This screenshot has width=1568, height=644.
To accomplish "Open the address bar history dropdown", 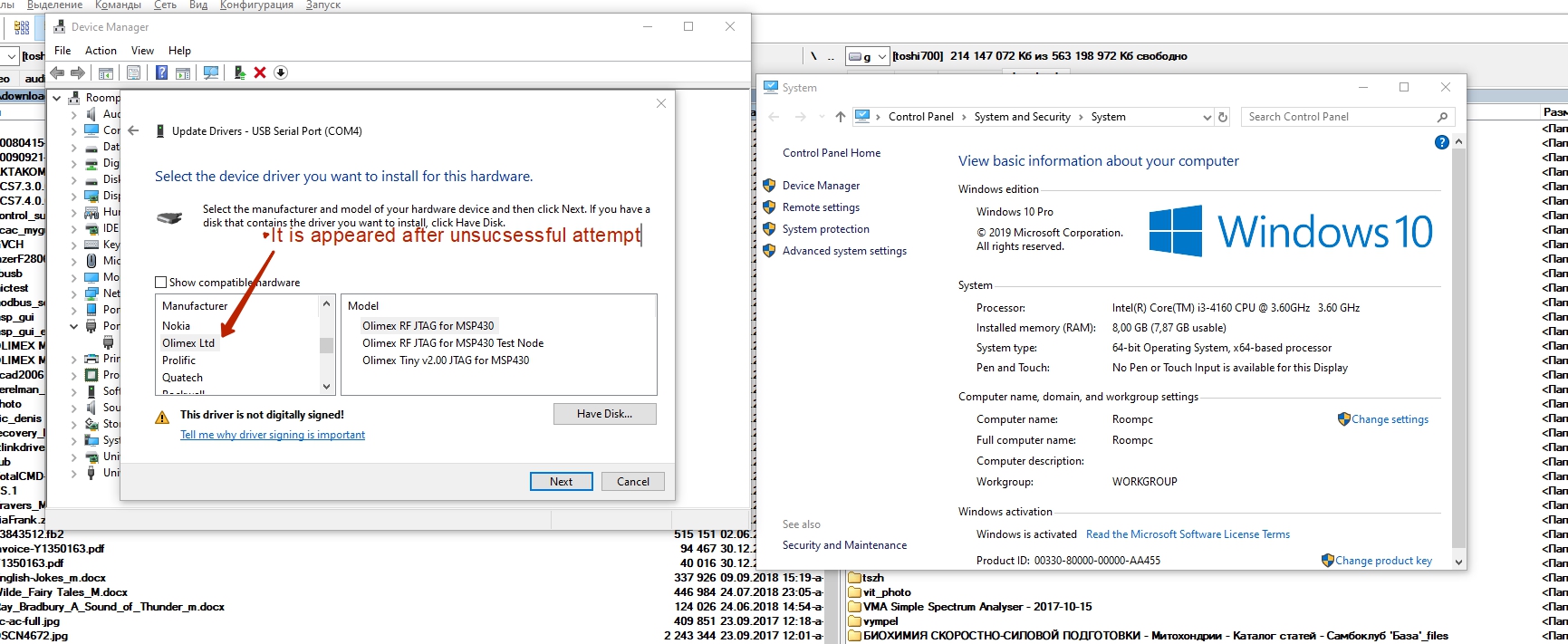I will pyautogui.click(x=1207, y=117).
